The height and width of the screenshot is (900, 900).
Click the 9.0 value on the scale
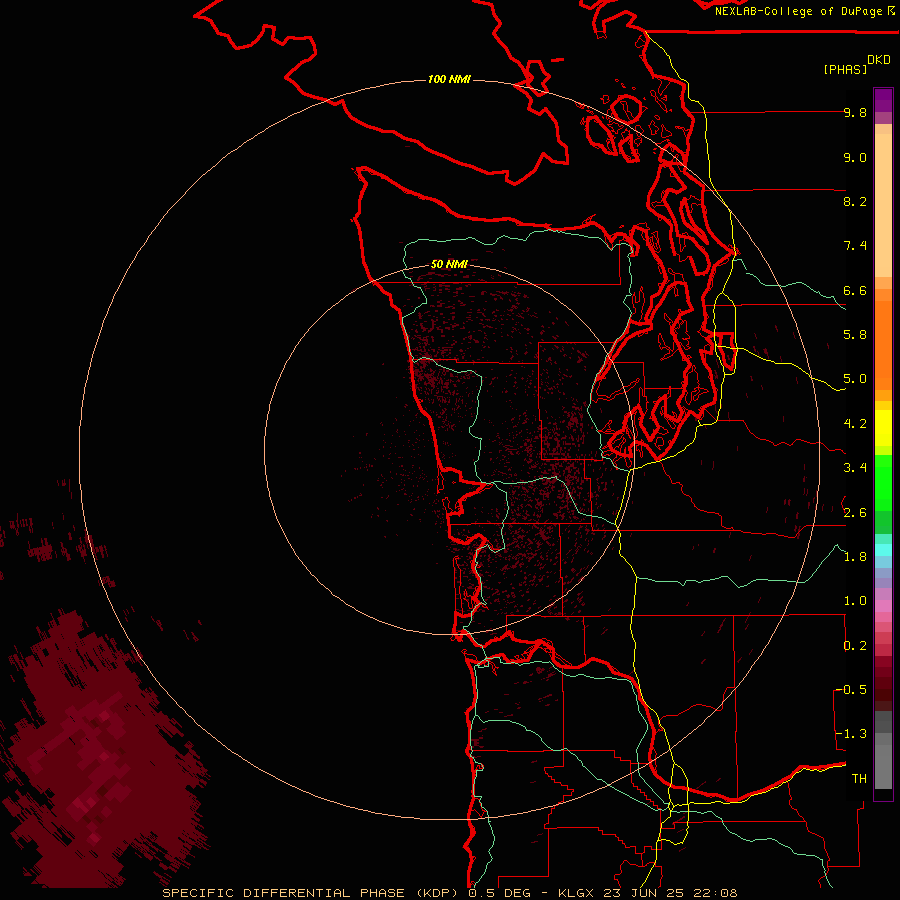[x=855, y=157]
